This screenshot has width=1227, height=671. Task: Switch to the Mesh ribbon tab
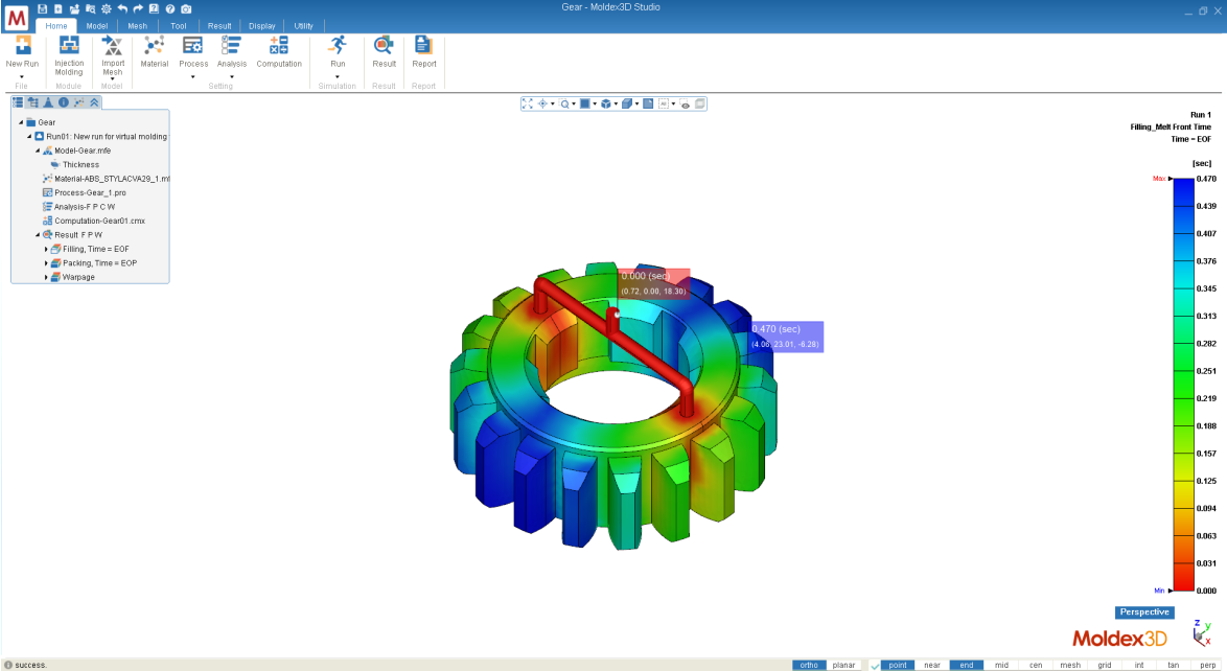click(137, 26)
